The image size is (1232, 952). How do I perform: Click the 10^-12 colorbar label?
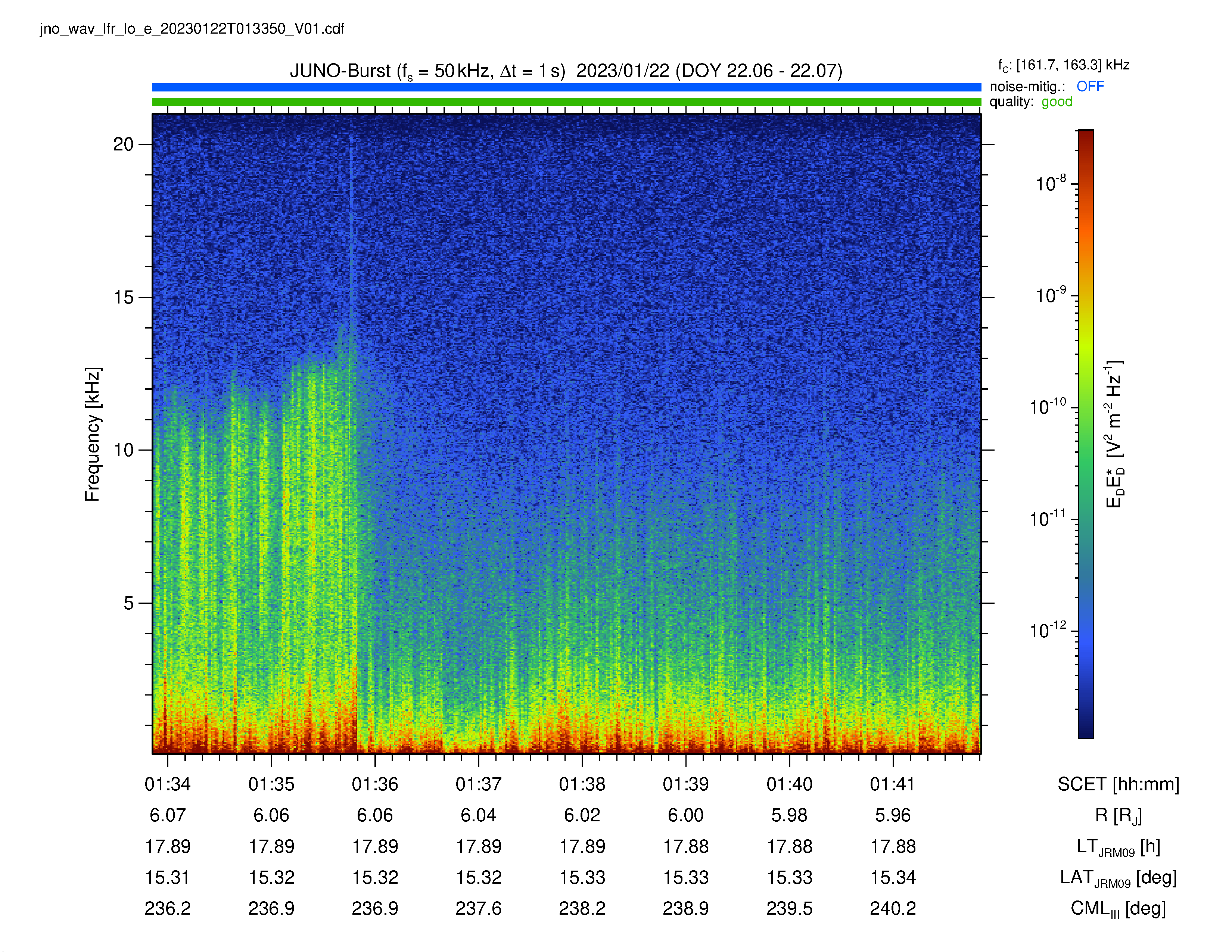click(1048, 629)
